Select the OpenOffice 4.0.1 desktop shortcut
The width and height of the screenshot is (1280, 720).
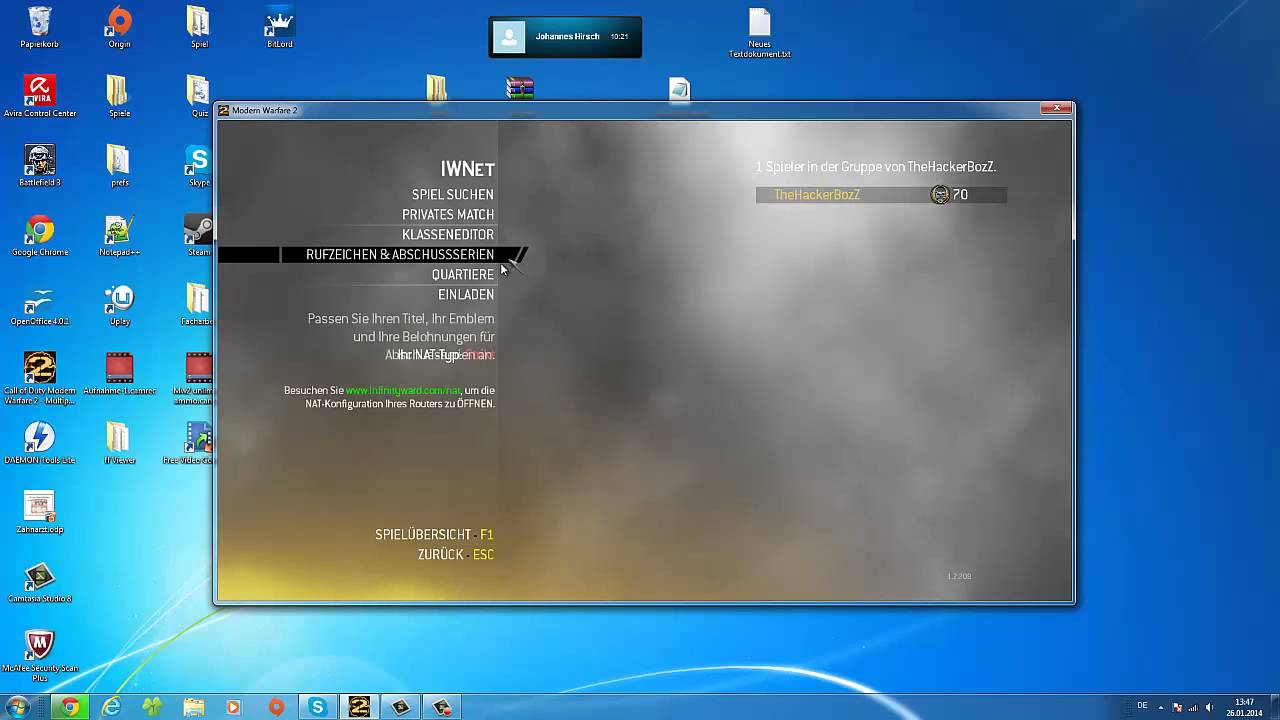tap(40, 304)
